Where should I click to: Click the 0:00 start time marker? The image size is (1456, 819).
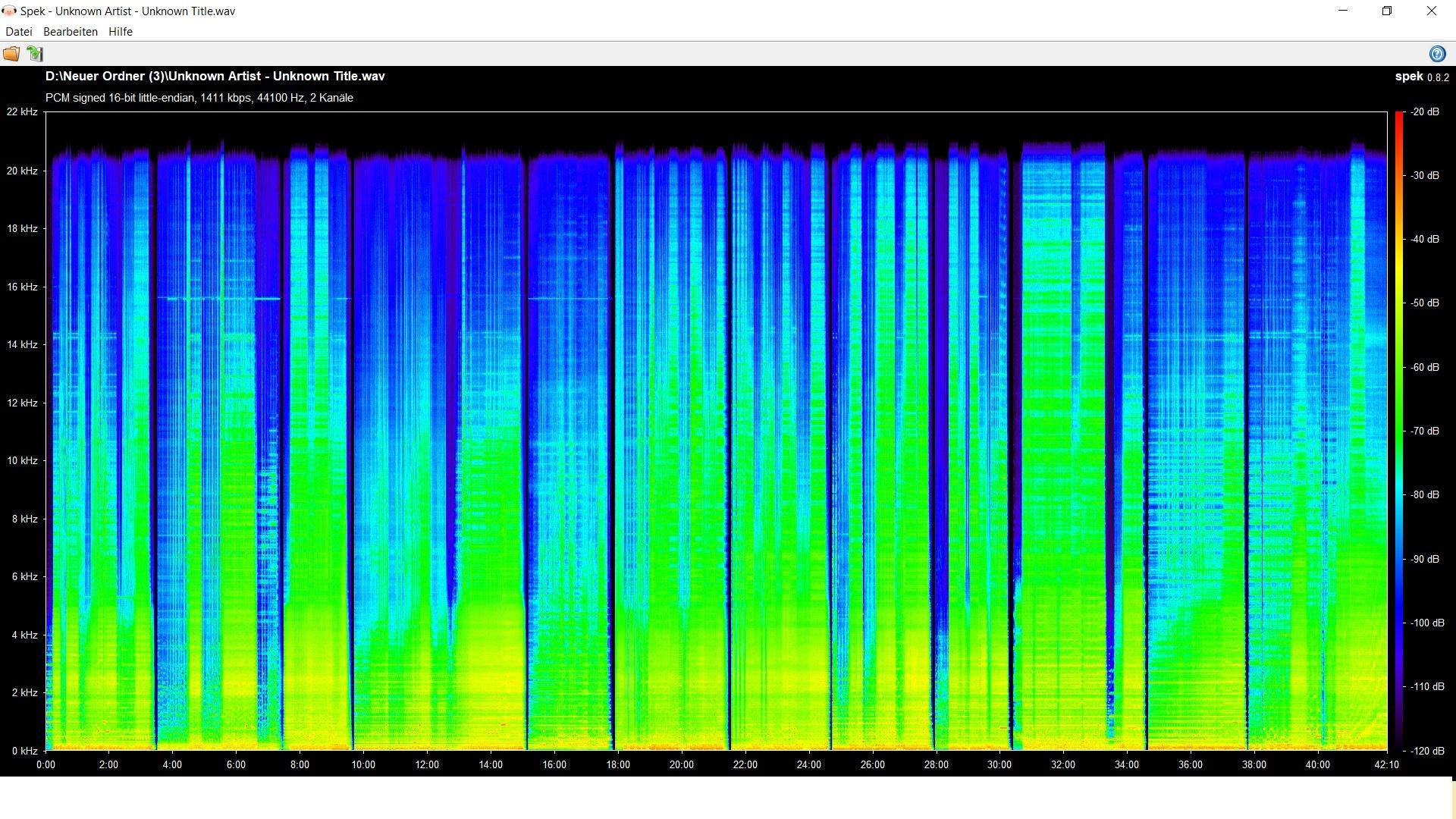tap(45, 765)
